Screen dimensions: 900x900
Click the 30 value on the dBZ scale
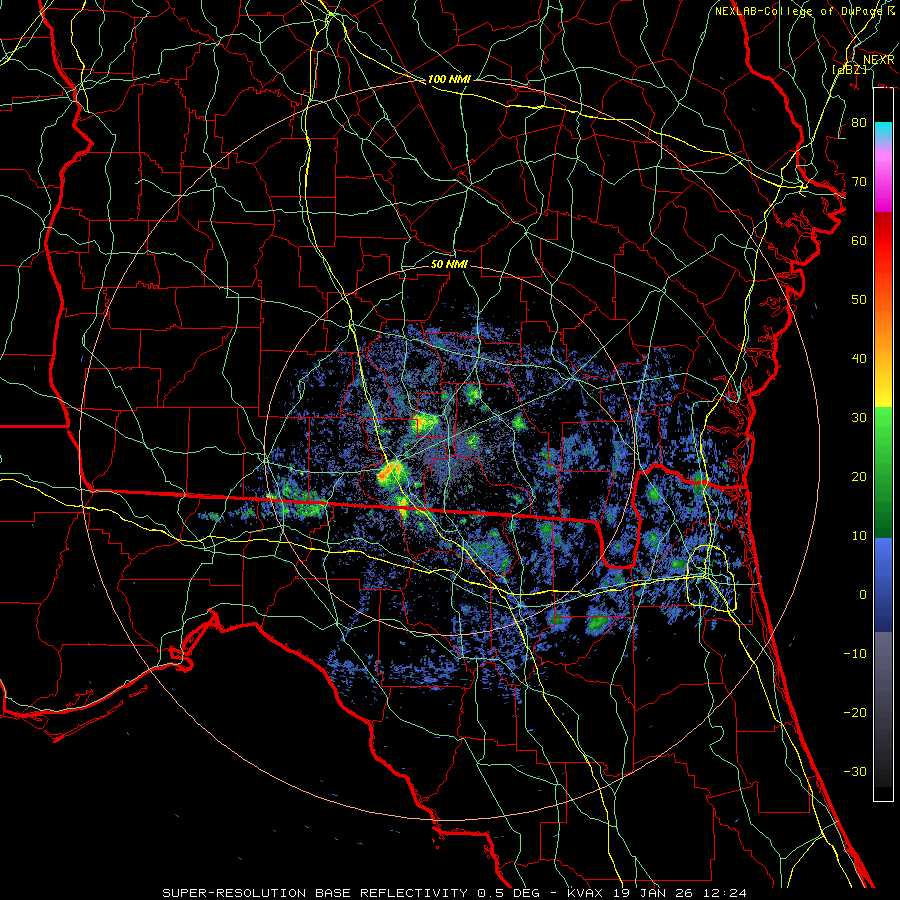pos(859,417)
